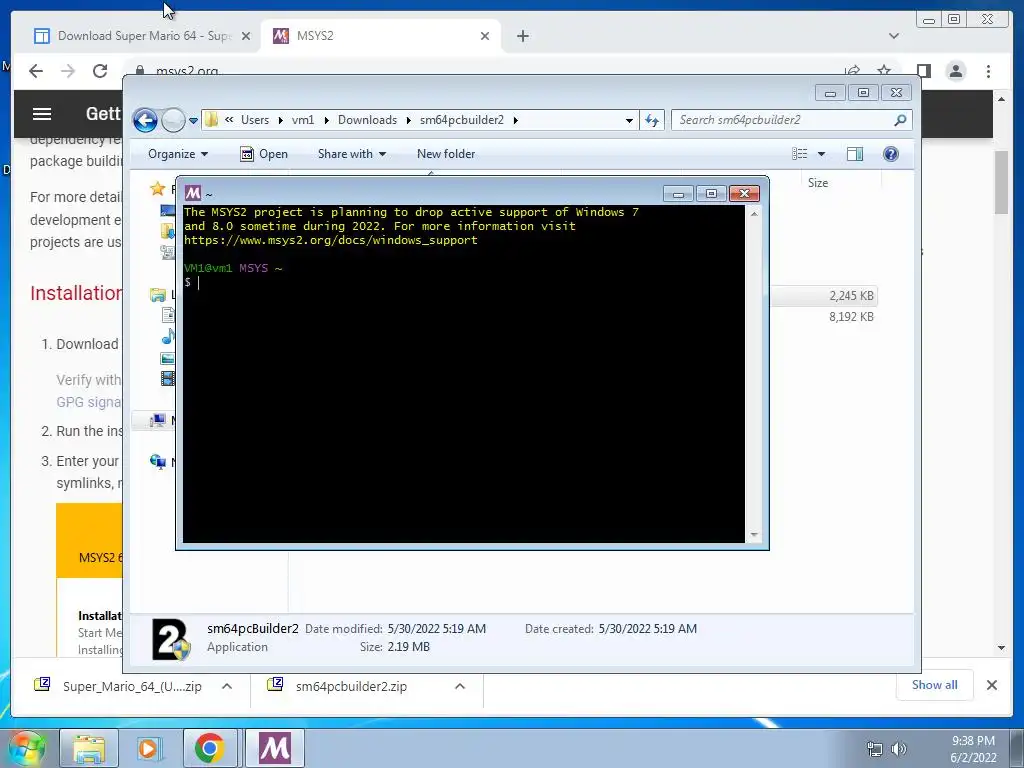Screen dimensions: 1024x768
Task: Click Change your view icon
Action: pyautogui.click(x=800, y=154)
